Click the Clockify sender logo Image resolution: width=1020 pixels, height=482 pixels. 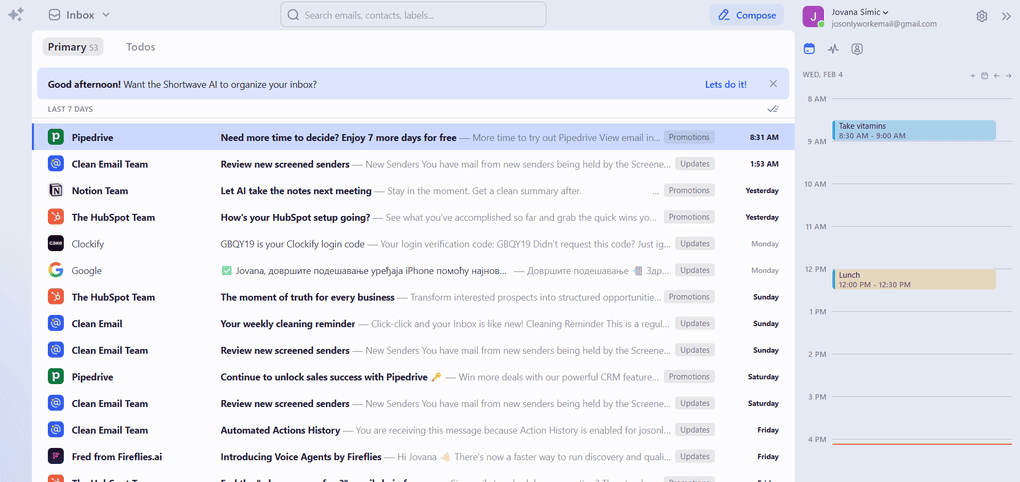coord(55,243)
